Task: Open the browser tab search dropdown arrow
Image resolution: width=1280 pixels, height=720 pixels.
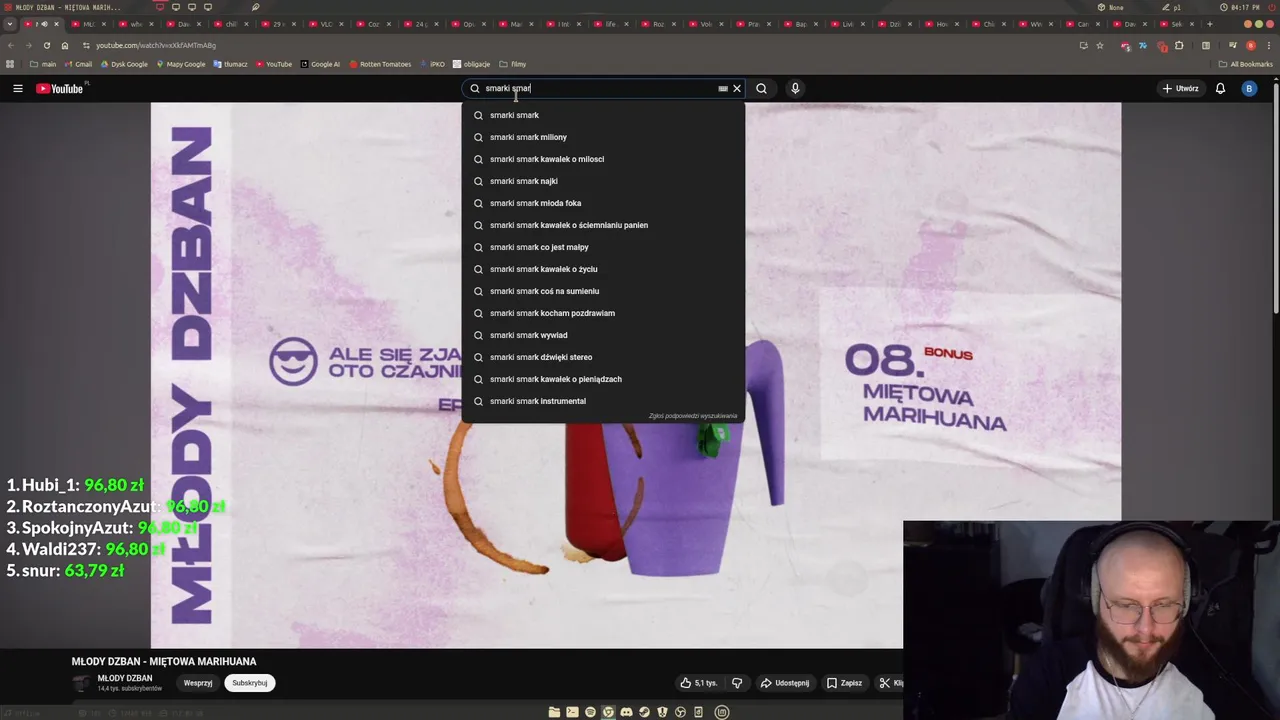Action: point(10,24)
